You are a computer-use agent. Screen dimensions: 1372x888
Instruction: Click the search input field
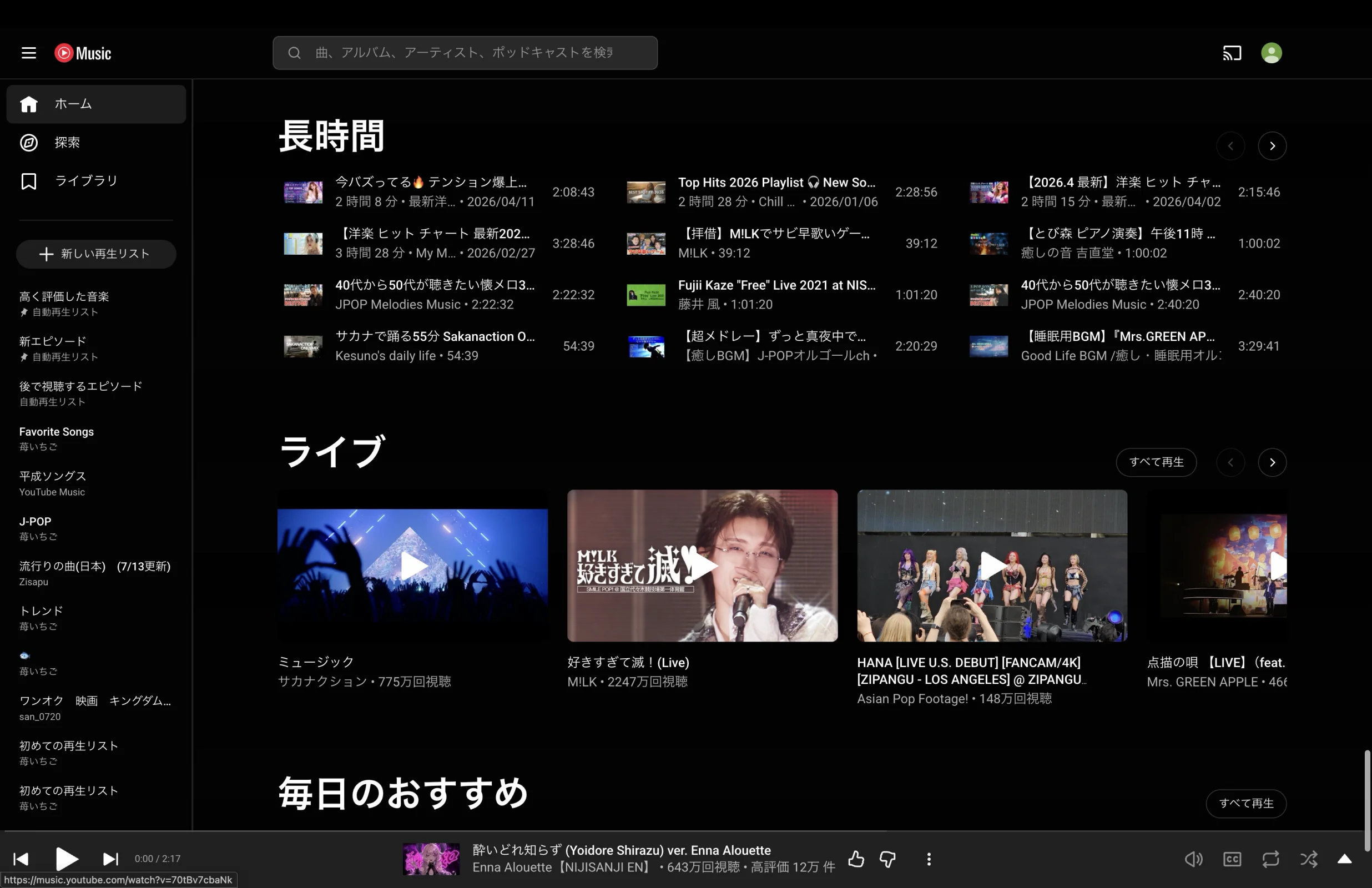[465, 53]
